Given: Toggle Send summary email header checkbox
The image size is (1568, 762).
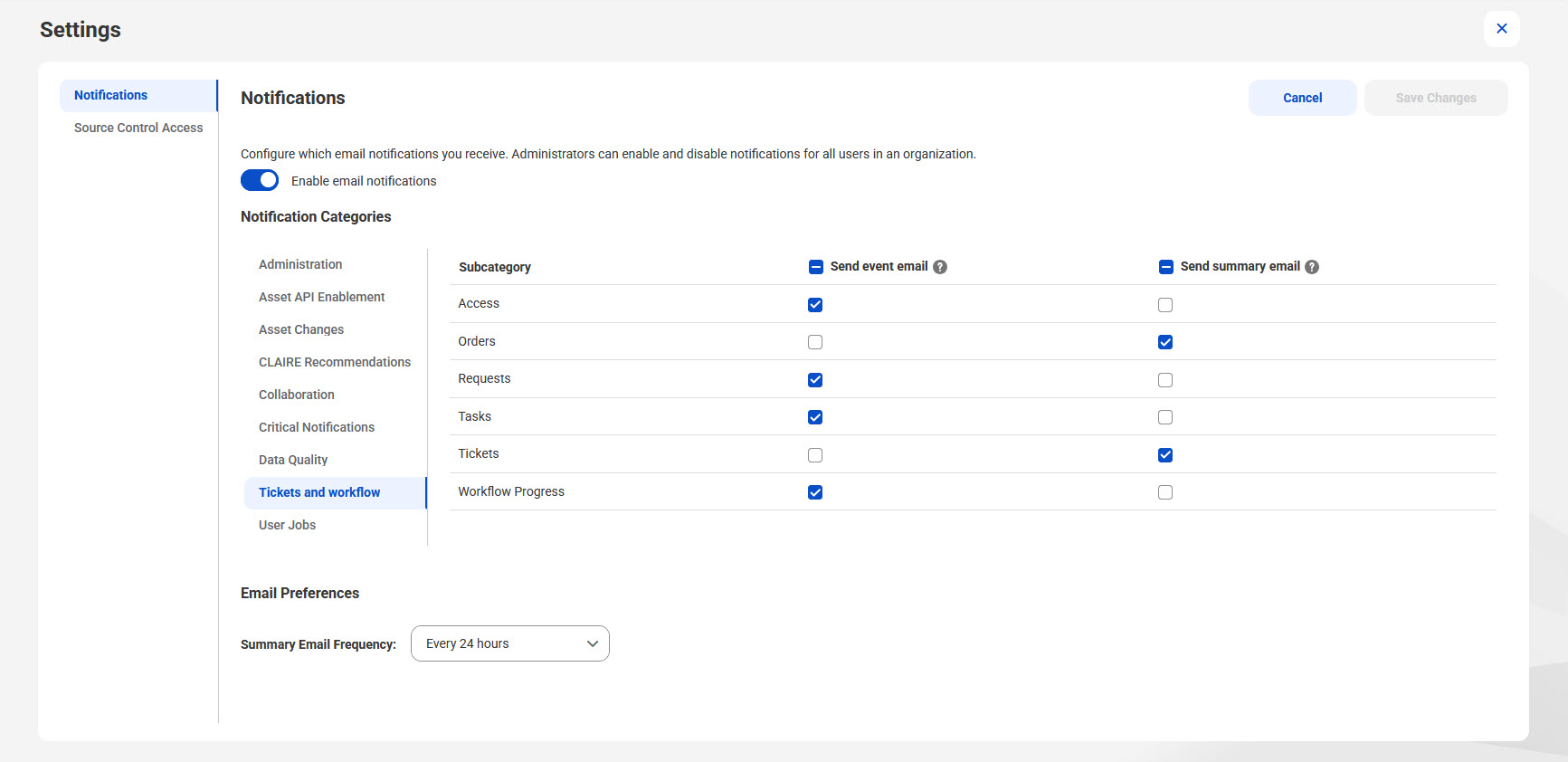Looking at the screenshot, I should (x=1165, y=267).
